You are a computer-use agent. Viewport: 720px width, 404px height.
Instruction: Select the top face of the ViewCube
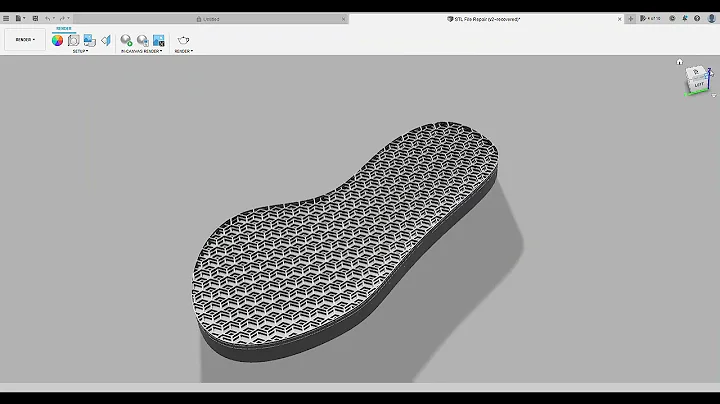[x=695, y=72]
